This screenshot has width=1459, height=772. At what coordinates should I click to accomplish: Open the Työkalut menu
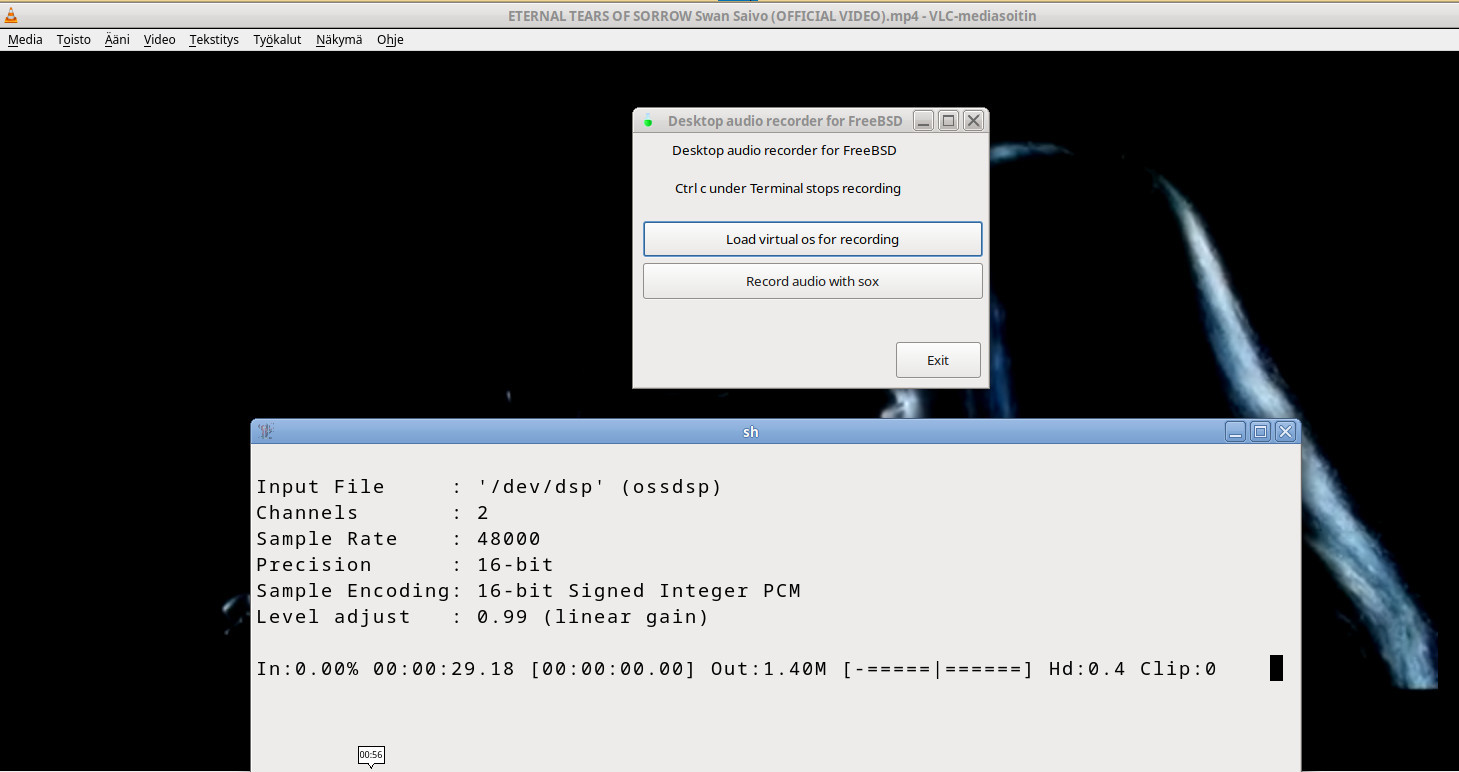click(277, 40)
